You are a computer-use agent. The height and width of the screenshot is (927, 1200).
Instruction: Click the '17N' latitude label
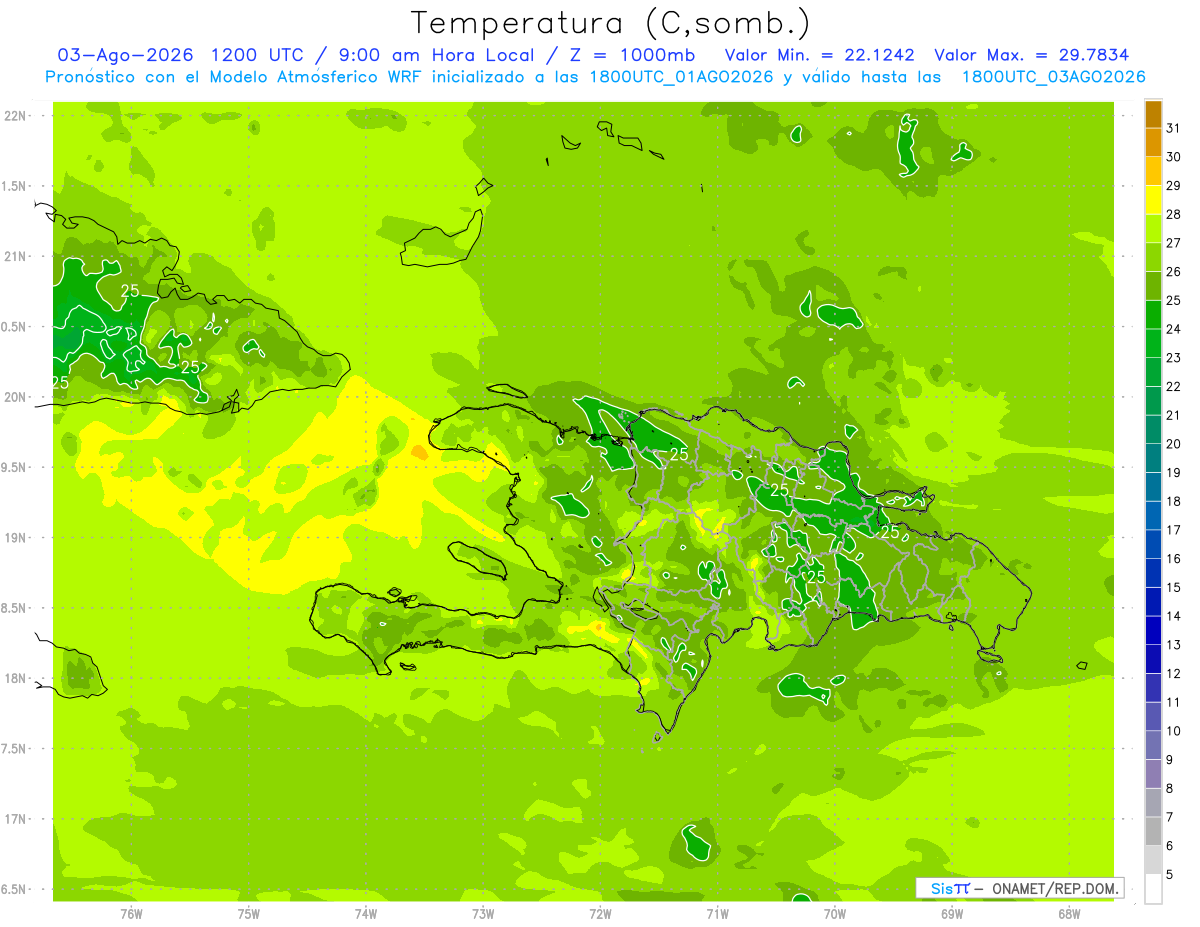[15, 819]
